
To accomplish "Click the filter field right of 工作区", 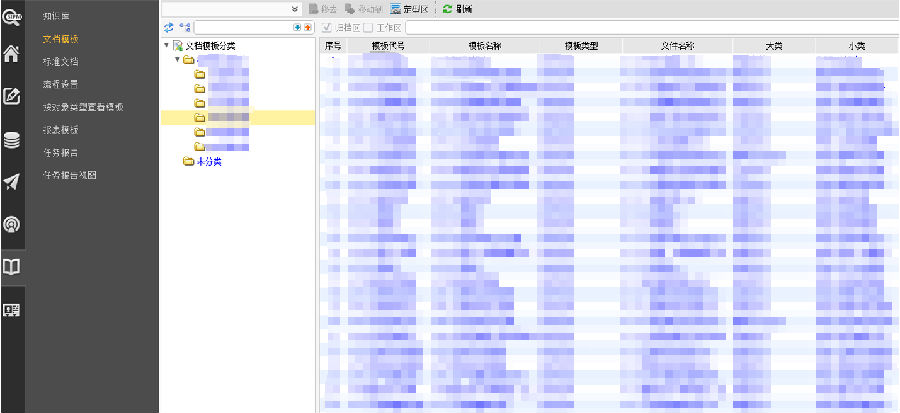I will [651, 28].
